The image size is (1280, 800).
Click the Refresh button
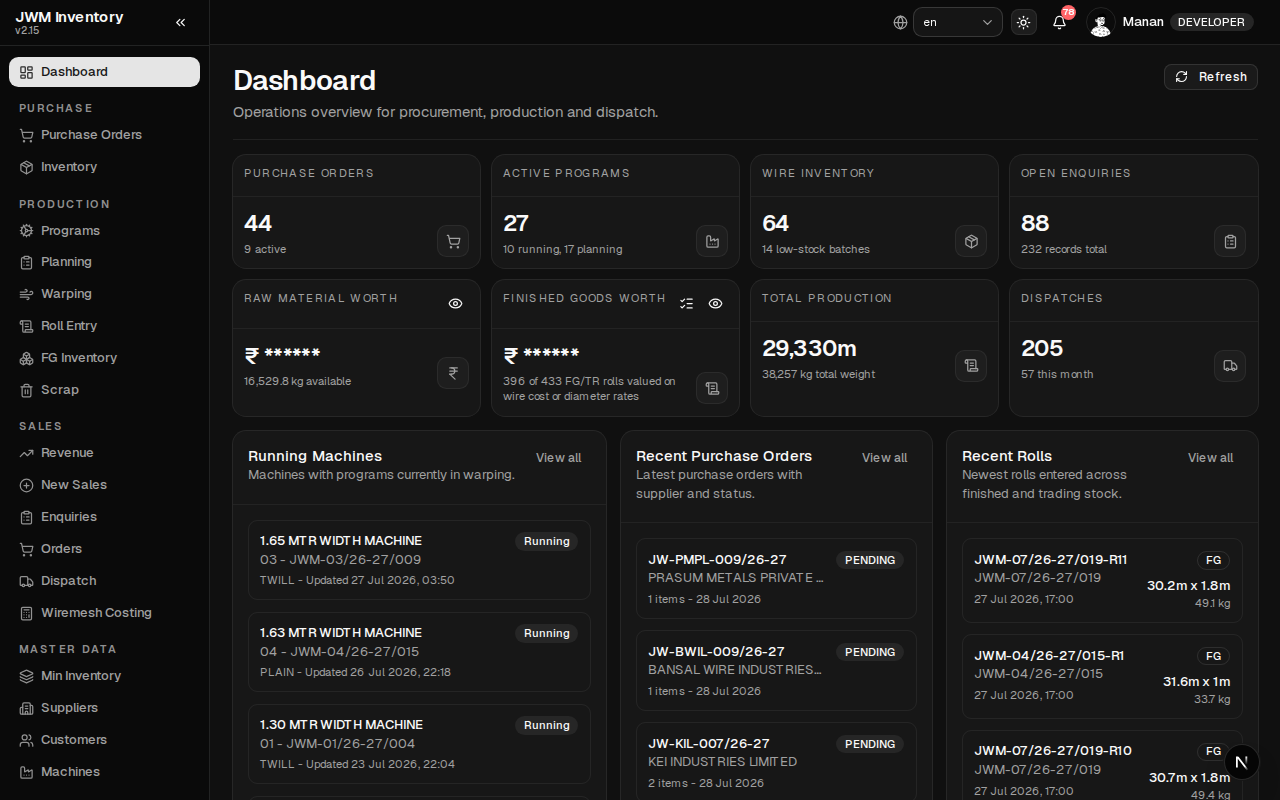coord(1210,77)
